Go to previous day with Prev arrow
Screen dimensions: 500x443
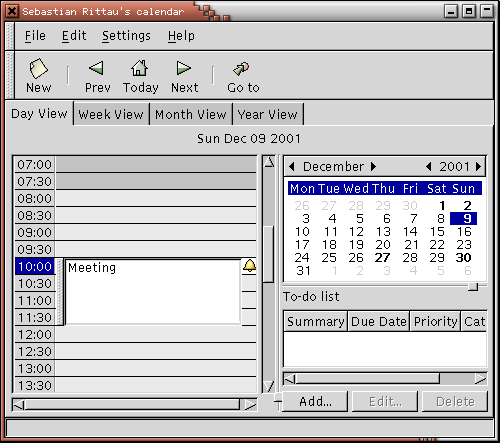click(97, 68)
